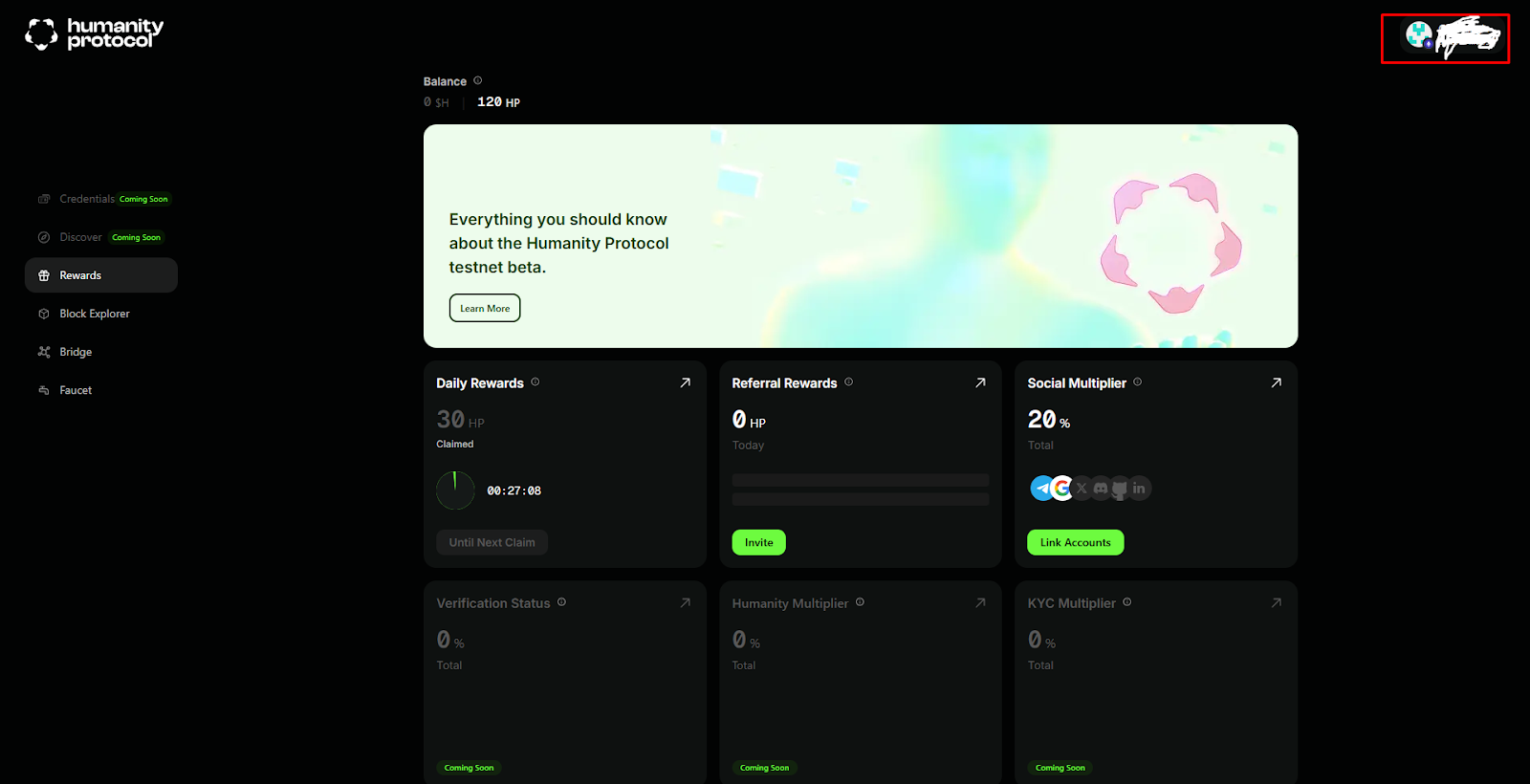Open KYC Multiplier arrow icon

(x=1276, y=602)
